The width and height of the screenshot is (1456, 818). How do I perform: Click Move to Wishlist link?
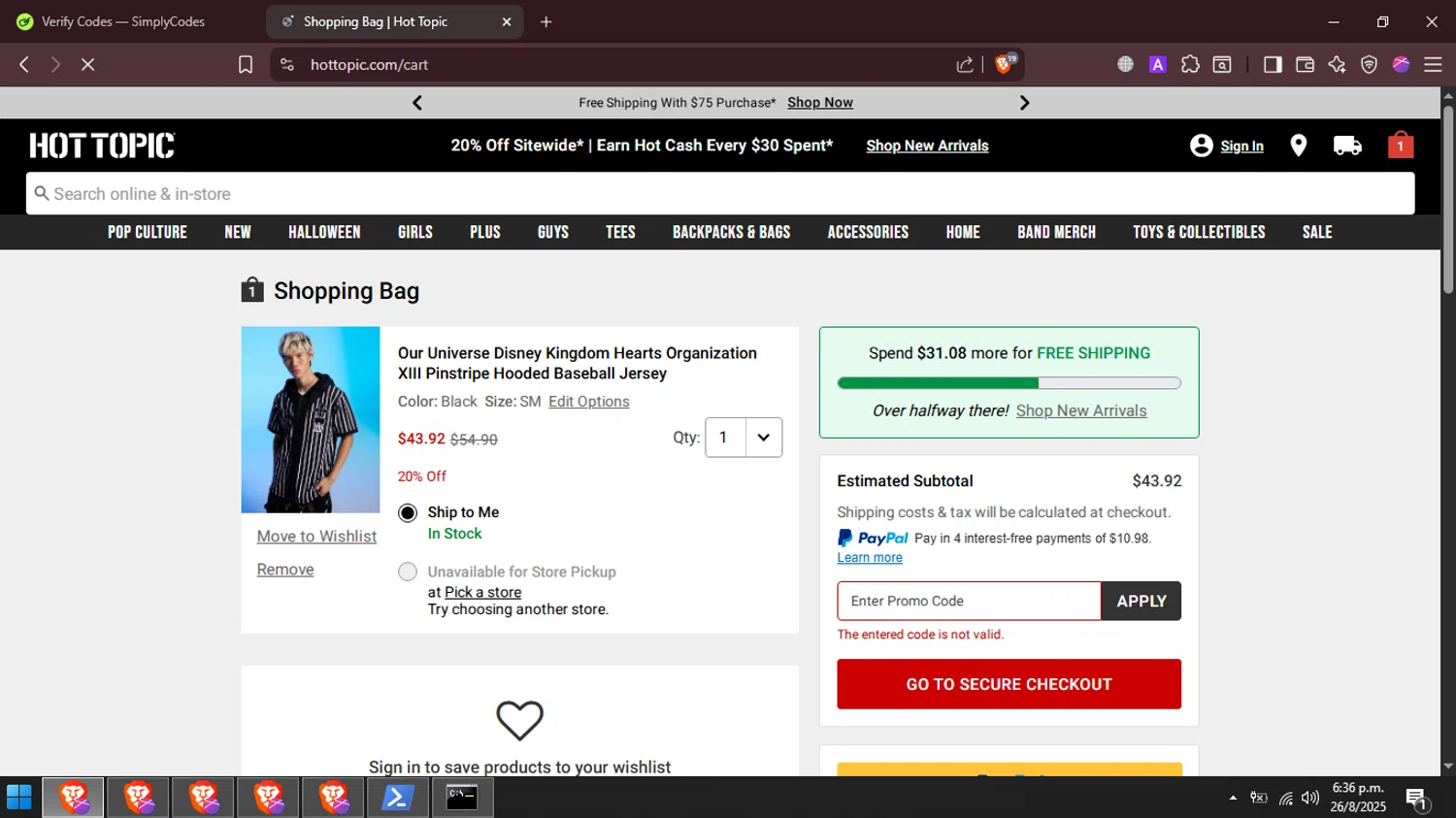coord(316,537)
